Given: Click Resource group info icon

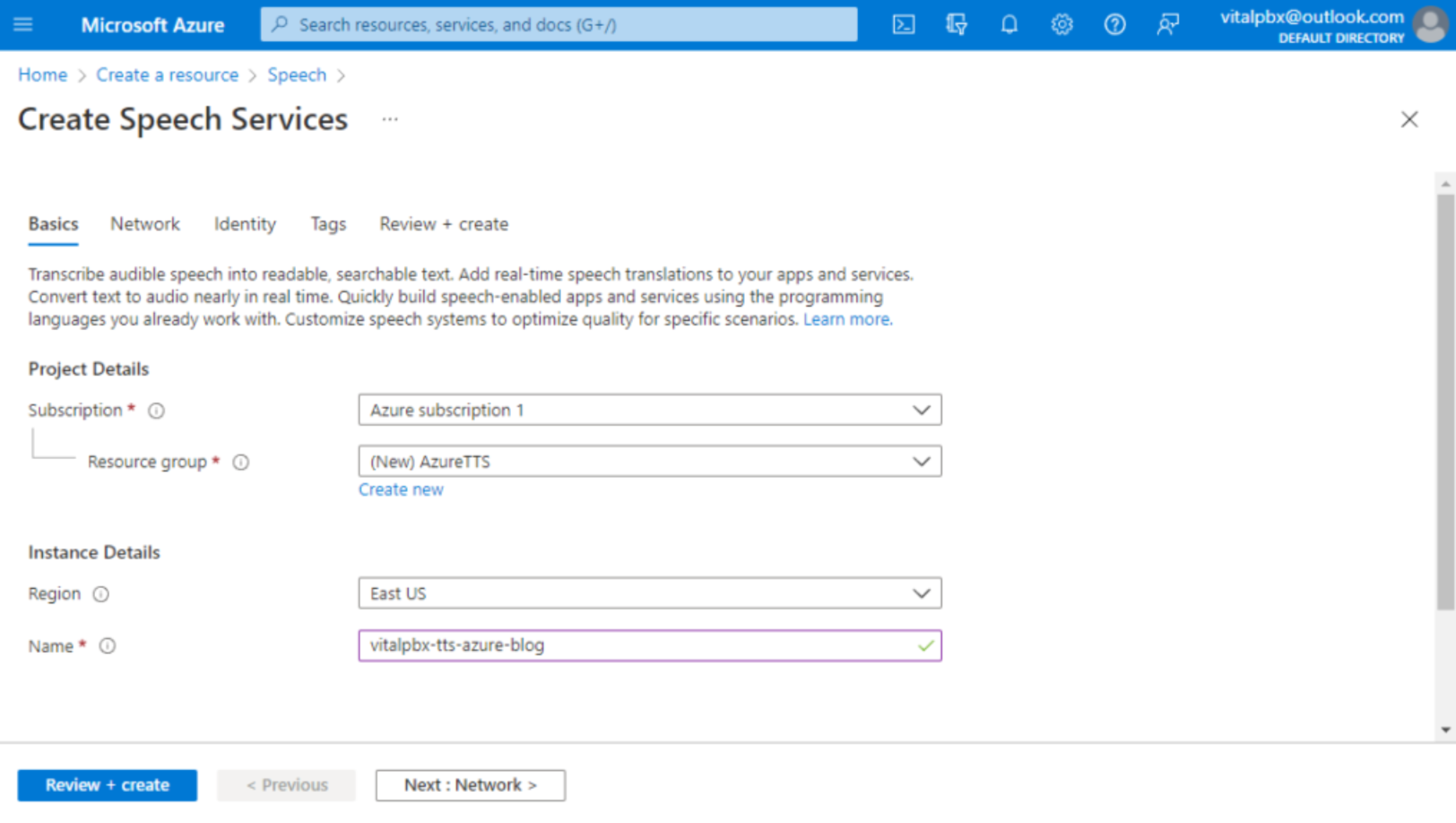Looking at the screenshot, I should 240,462.
